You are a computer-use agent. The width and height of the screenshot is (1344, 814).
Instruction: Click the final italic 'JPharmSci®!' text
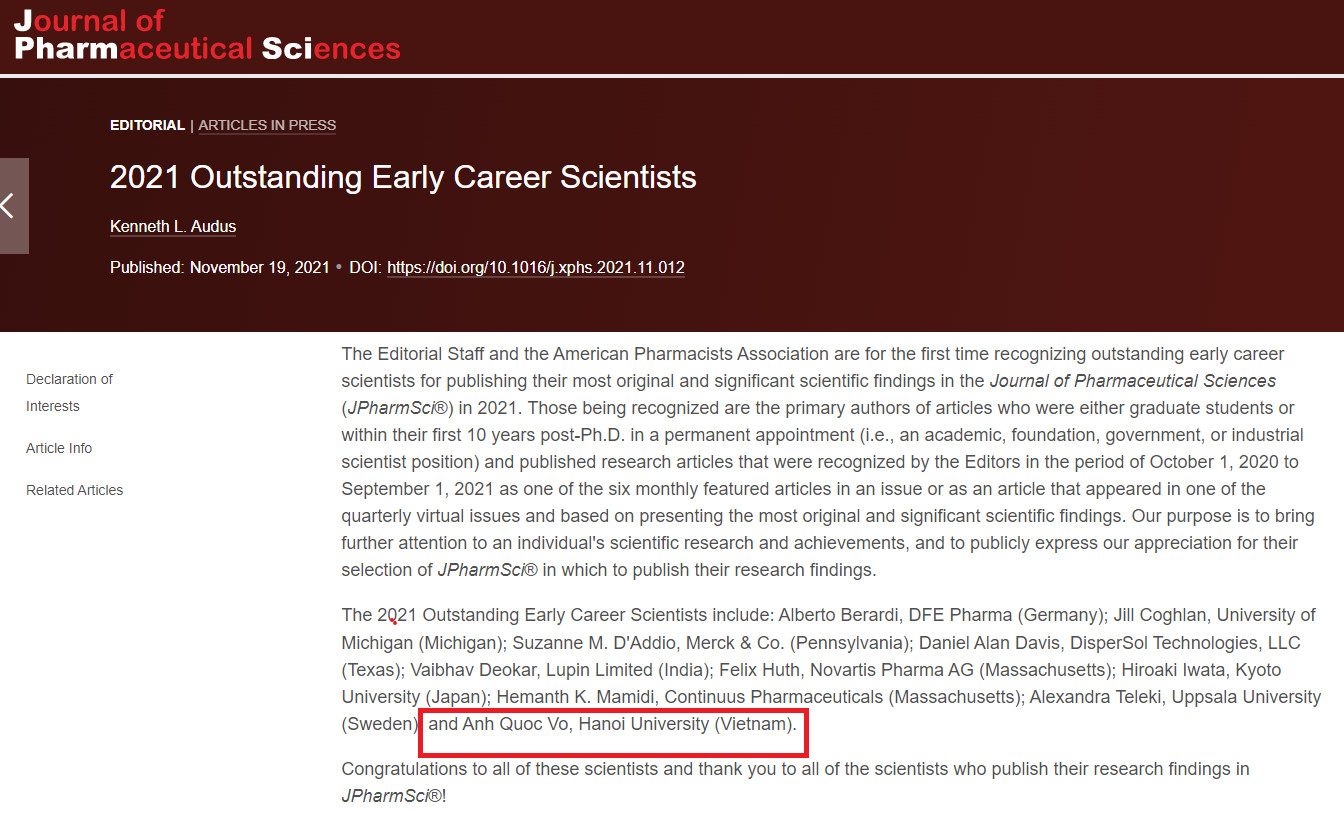coord(394,797)
